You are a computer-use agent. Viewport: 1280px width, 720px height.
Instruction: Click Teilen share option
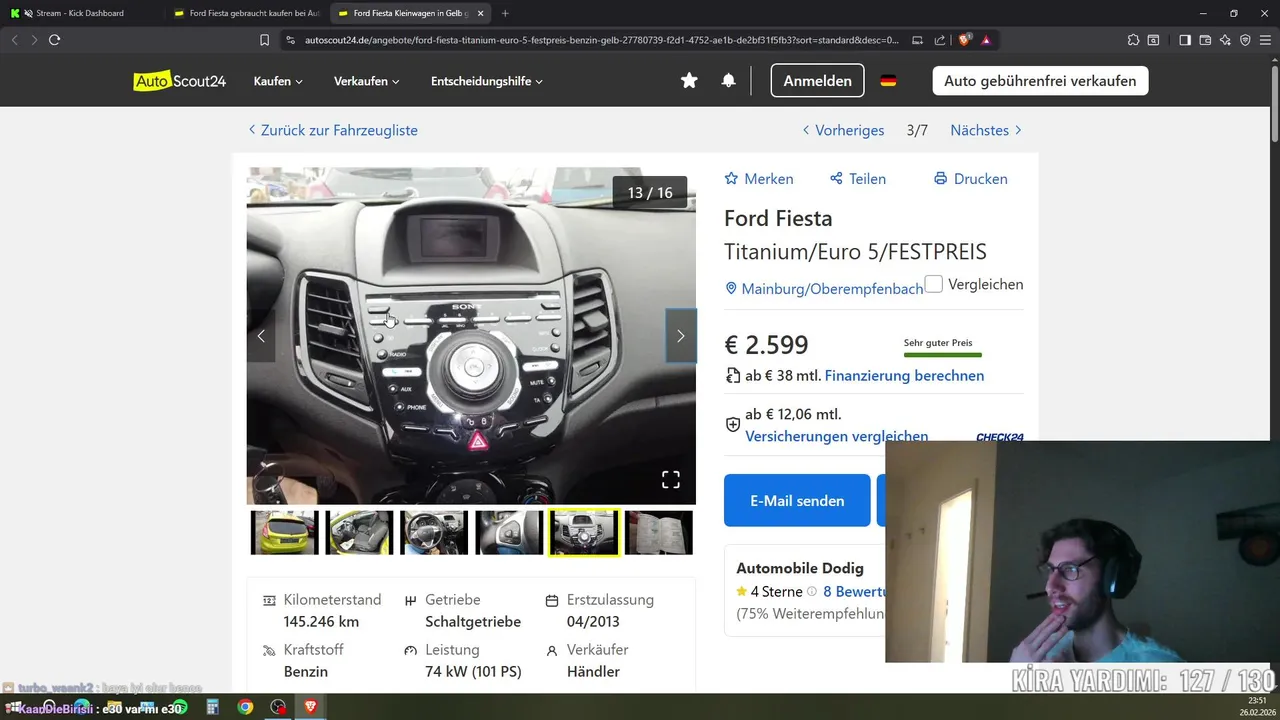click(x=858, y=179)
